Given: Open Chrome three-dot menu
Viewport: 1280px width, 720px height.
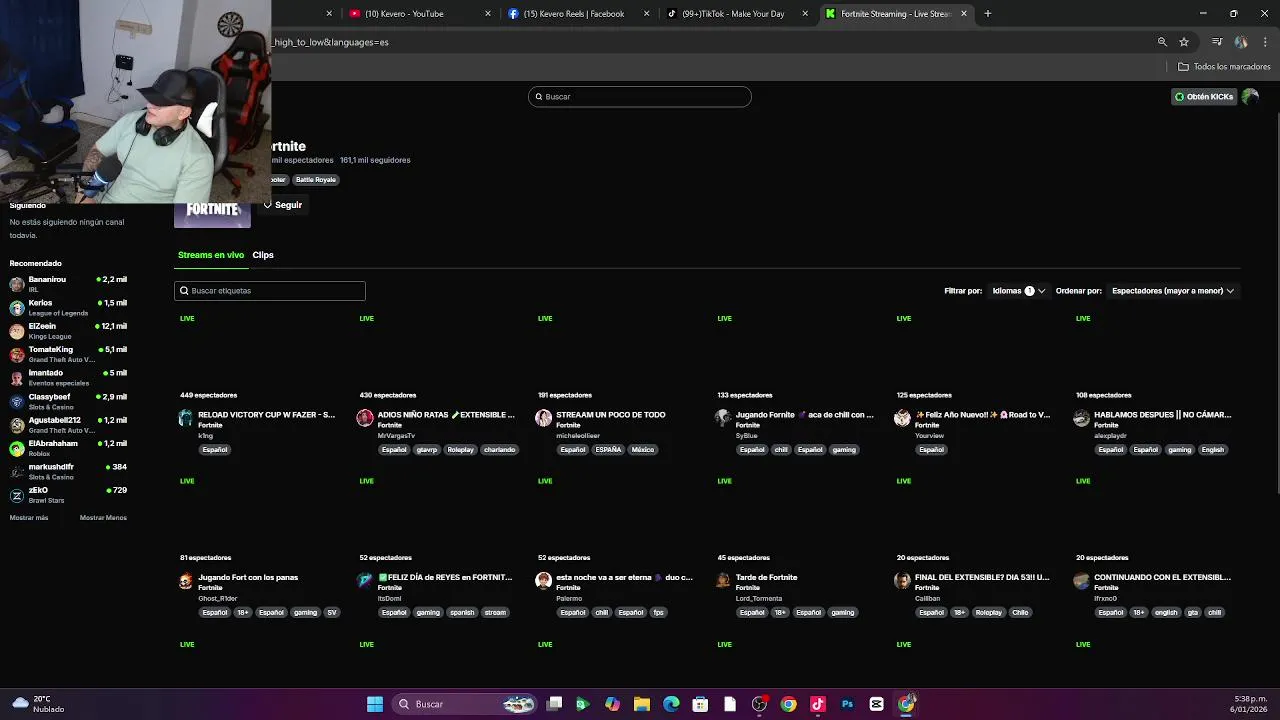Looking at the screenshot, I should (x=1266, y=42).
